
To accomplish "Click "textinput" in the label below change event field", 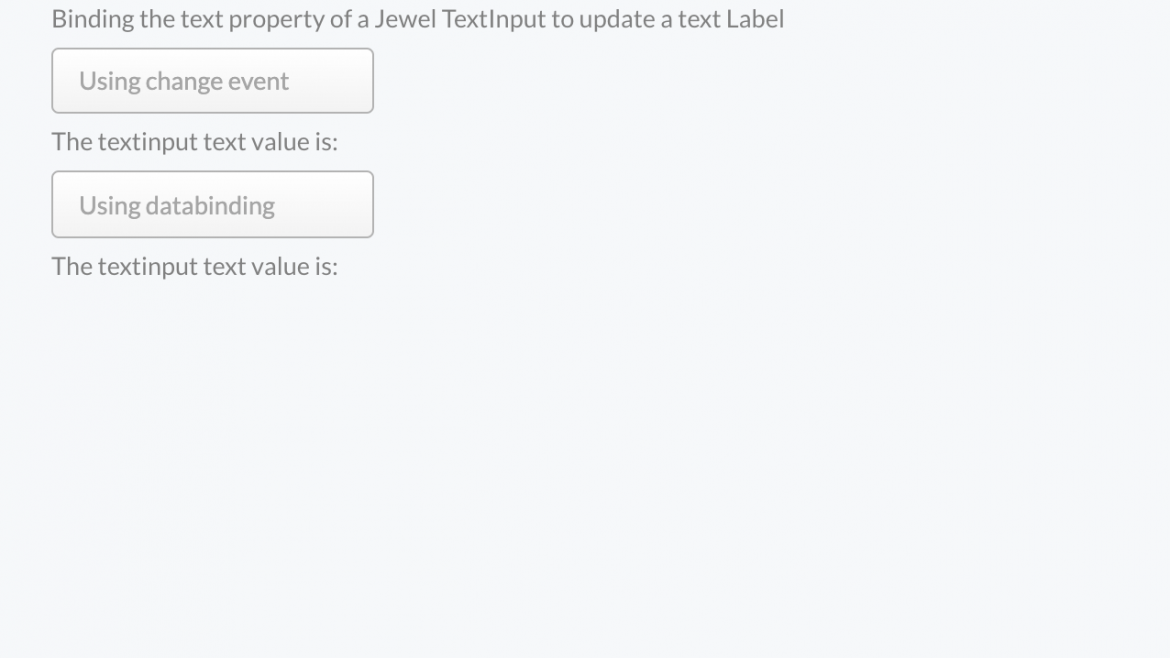I will (x=148, y=142).
